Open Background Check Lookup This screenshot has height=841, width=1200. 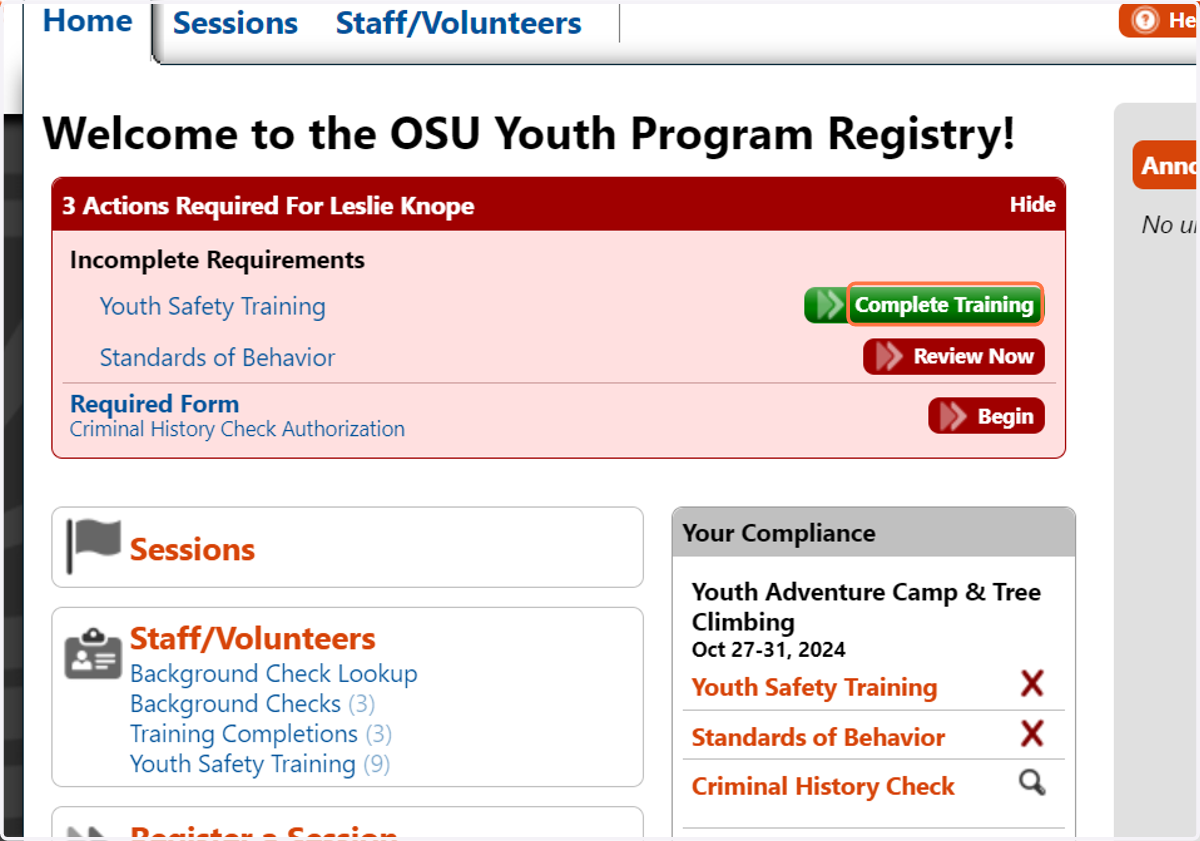coord(274,674)
